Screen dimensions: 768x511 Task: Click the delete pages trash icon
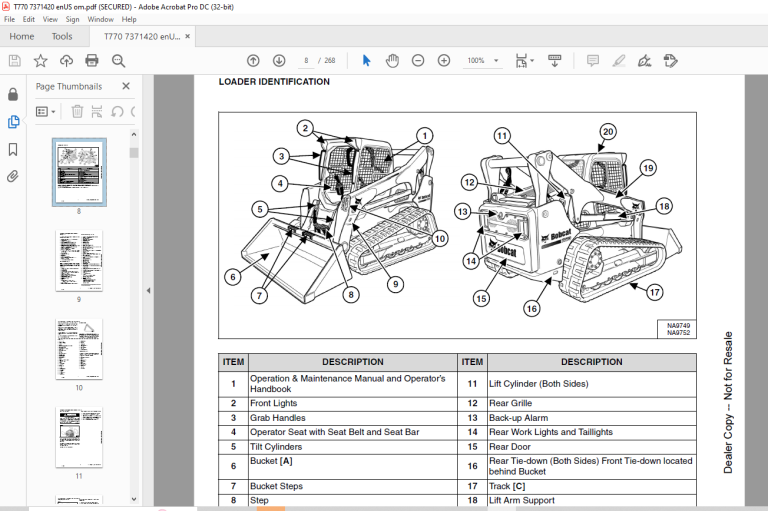[77, 112]
